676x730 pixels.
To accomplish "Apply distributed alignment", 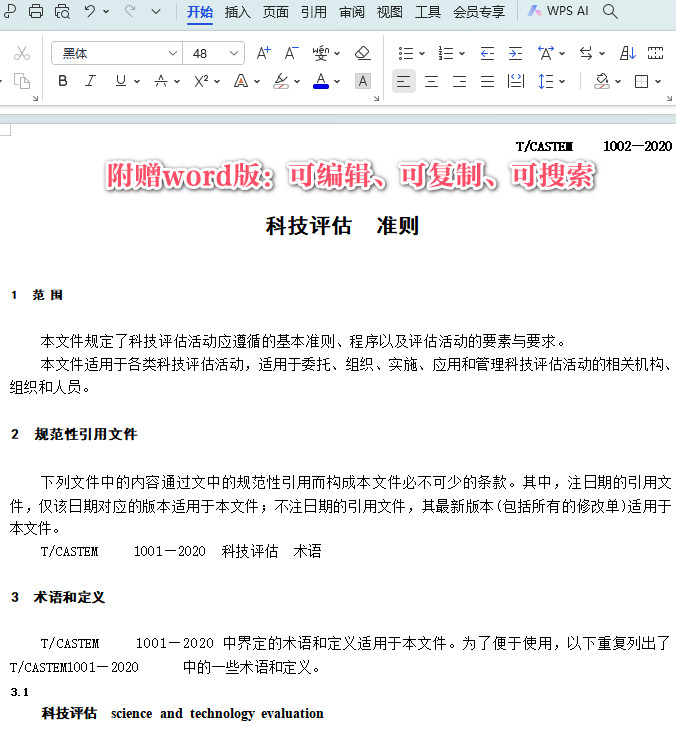I will click(515, 81).
